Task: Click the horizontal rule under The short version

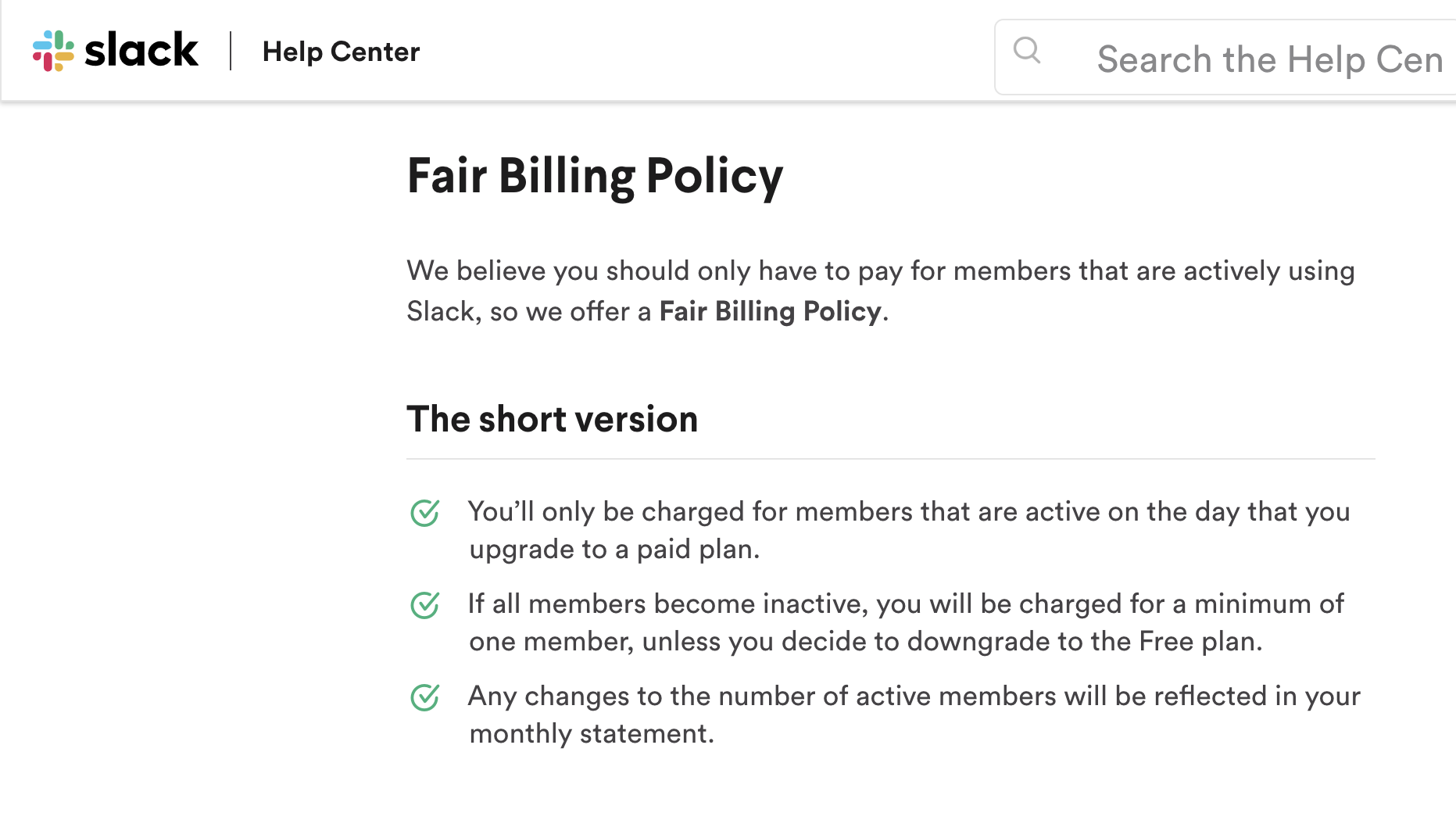Action: (891, 459)
